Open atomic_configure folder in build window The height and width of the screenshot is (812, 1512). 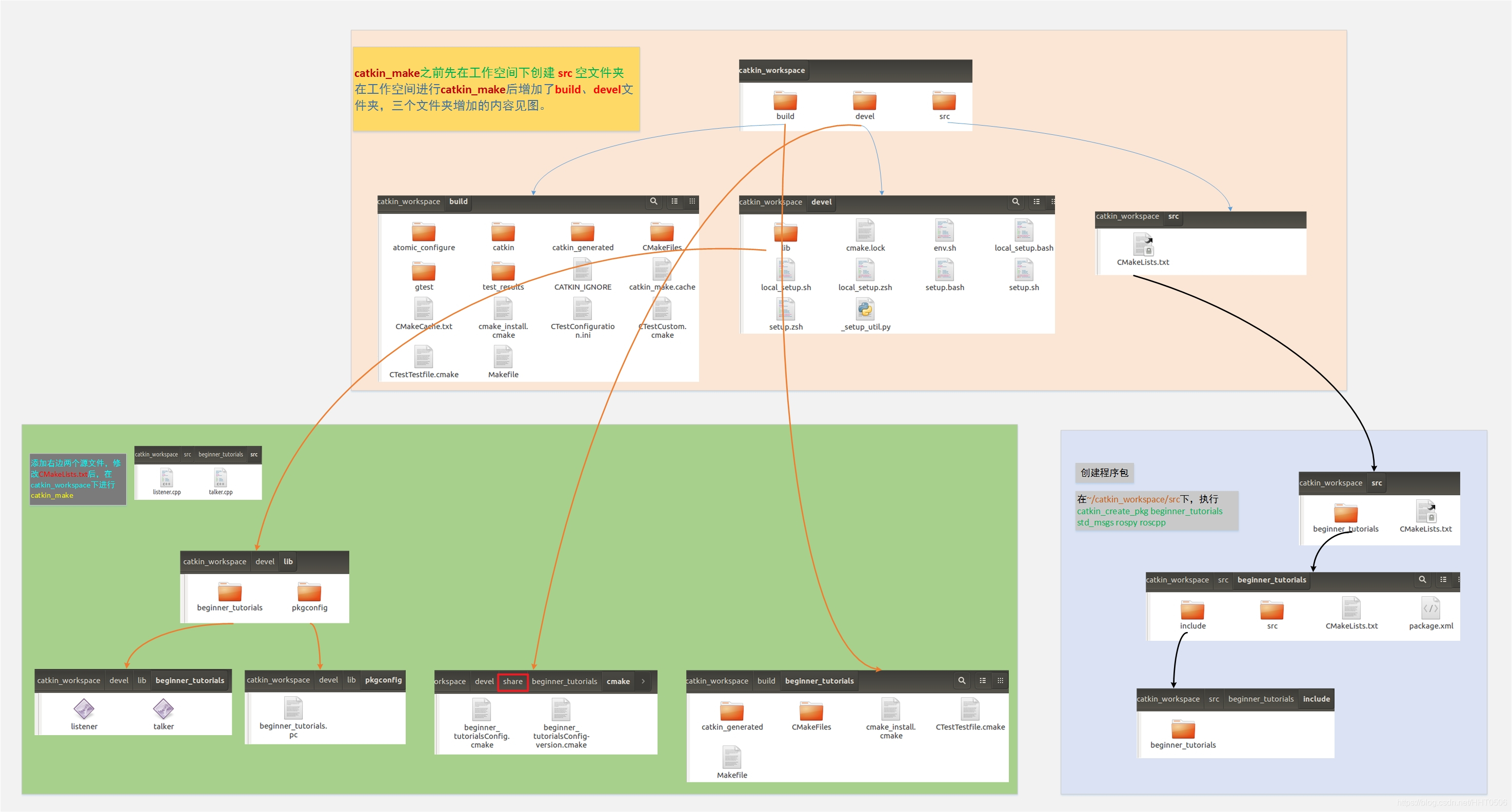tap(423, 232)
